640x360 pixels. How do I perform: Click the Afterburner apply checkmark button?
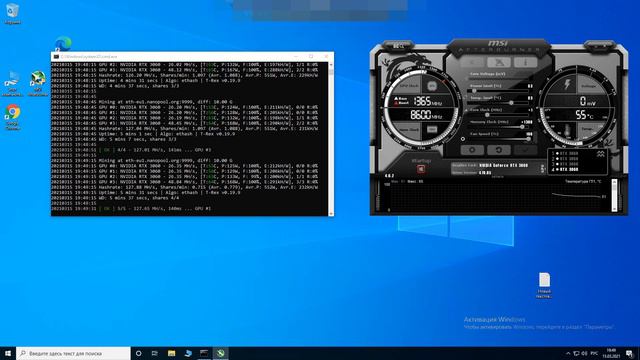click(525, 150)
